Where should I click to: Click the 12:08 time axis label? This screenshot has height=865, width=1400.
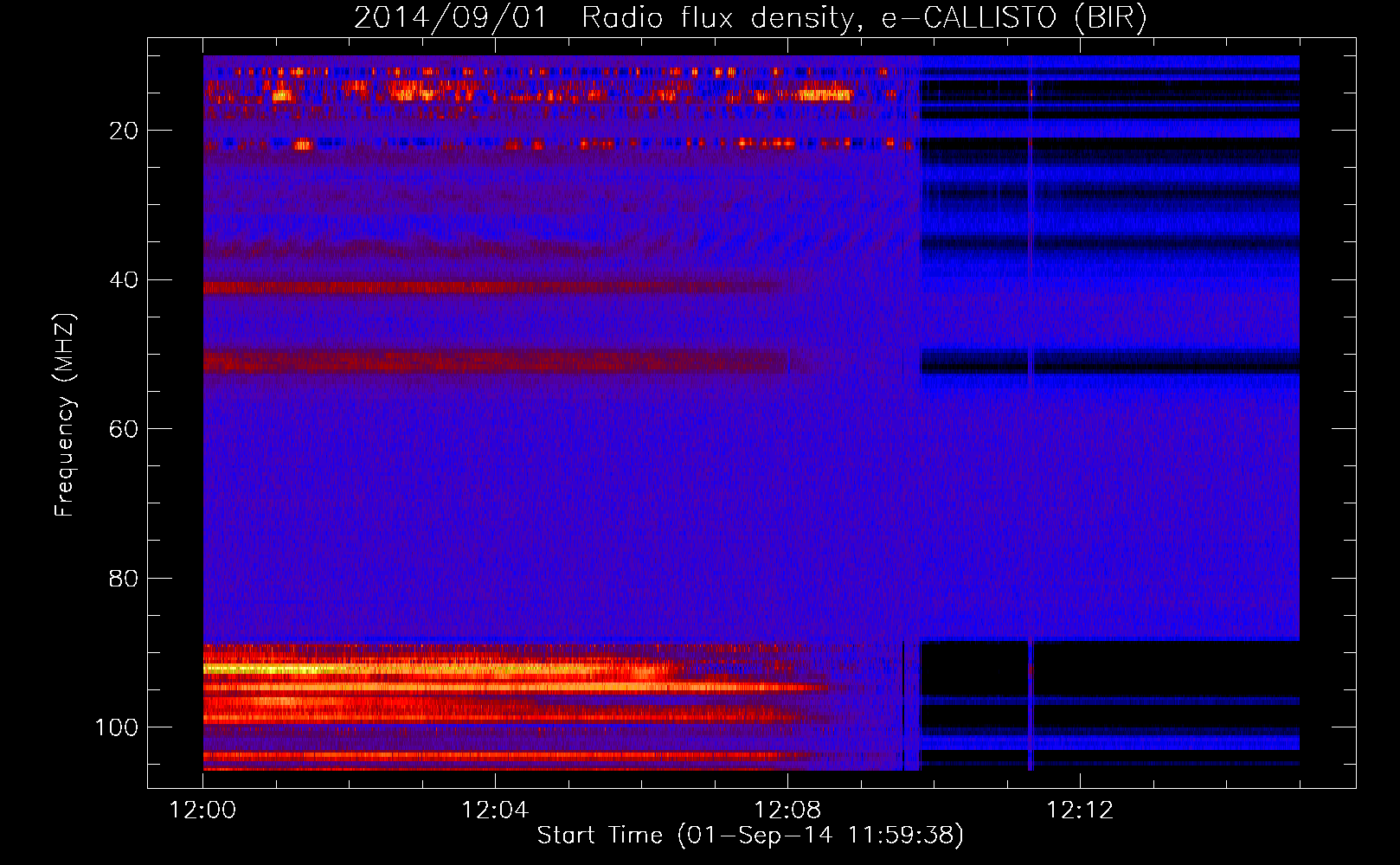pos(787,811)
